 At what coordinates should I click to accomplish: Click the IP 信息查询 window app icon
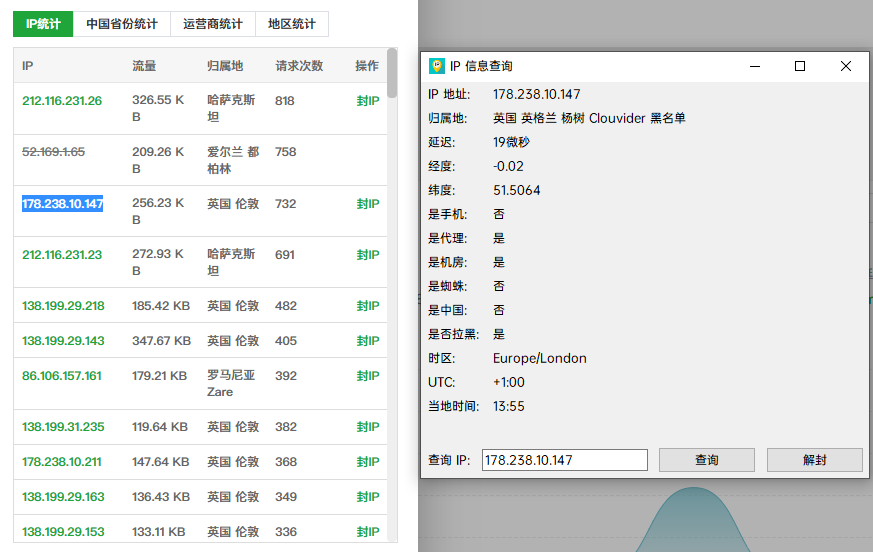click(436, 66)
